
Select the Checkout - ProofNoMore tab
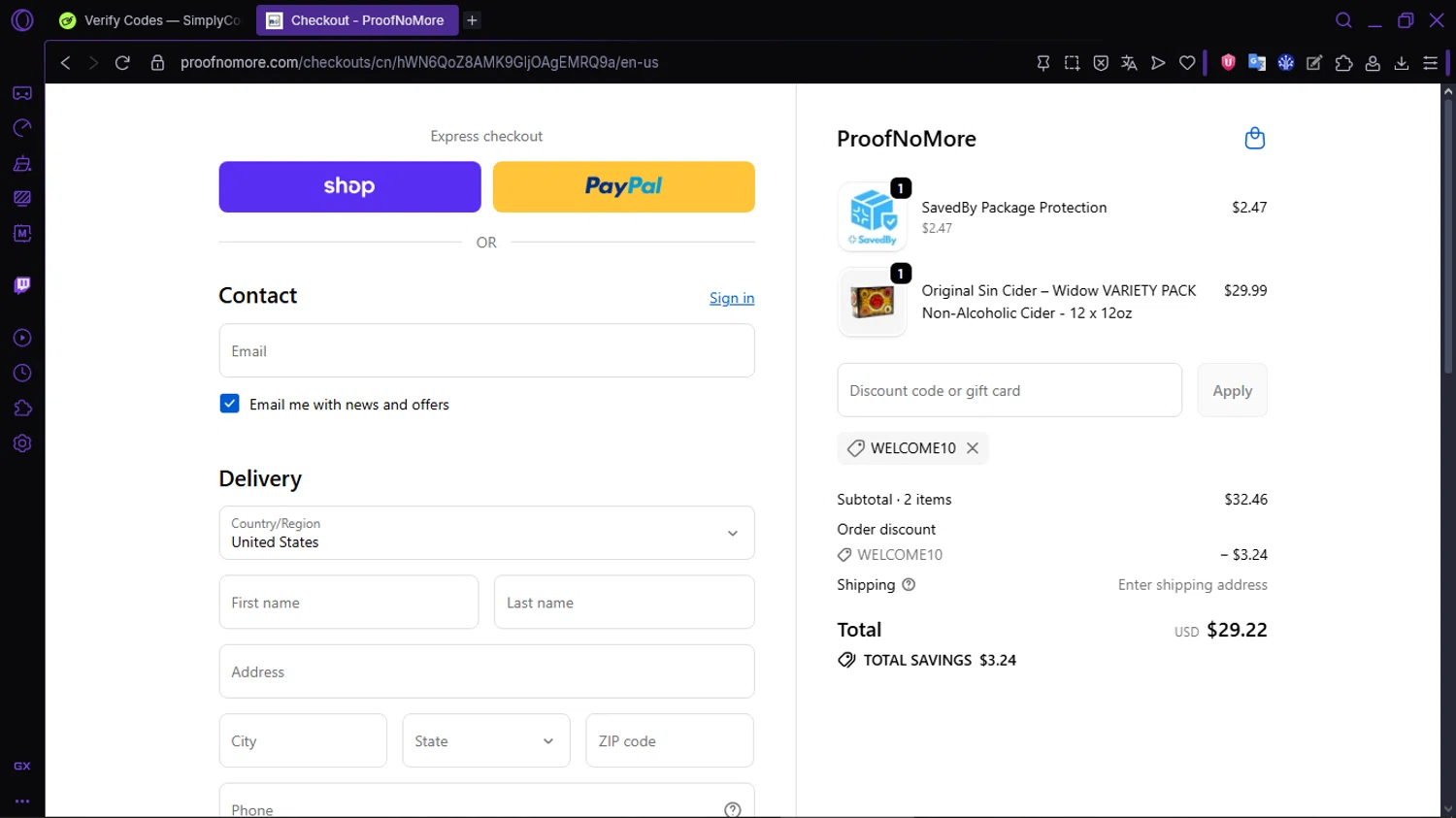pos(357,20)
